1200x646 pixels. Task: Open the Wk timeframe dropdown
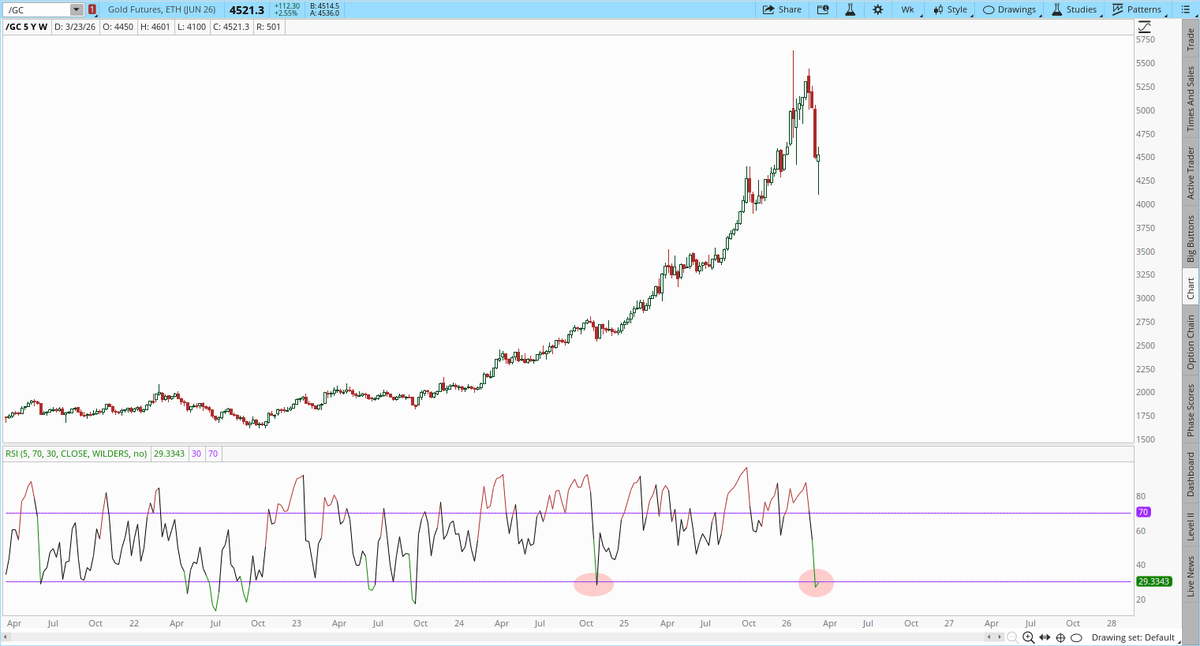[910, 10]
